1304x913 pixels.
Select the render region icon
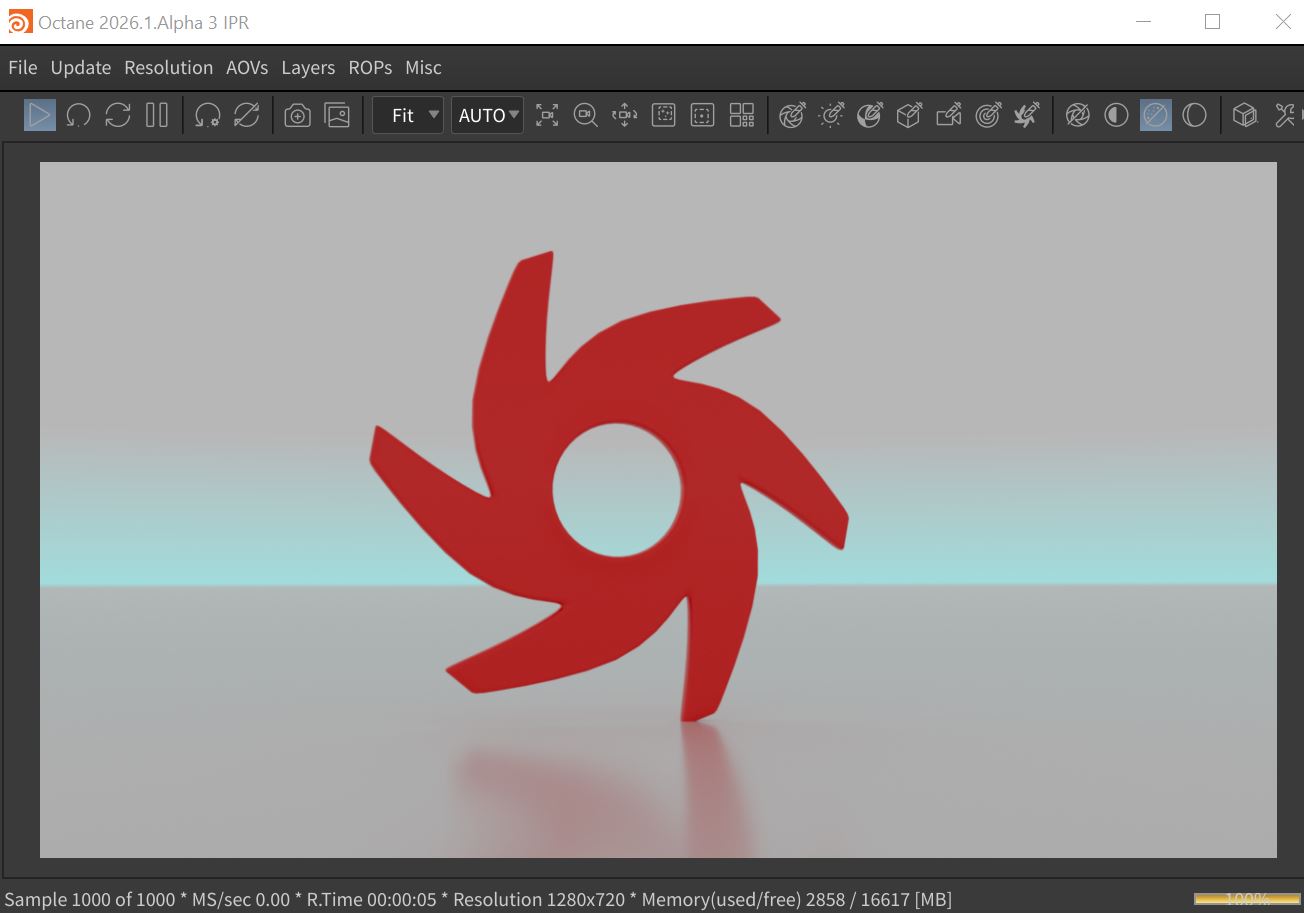(663, 116)
